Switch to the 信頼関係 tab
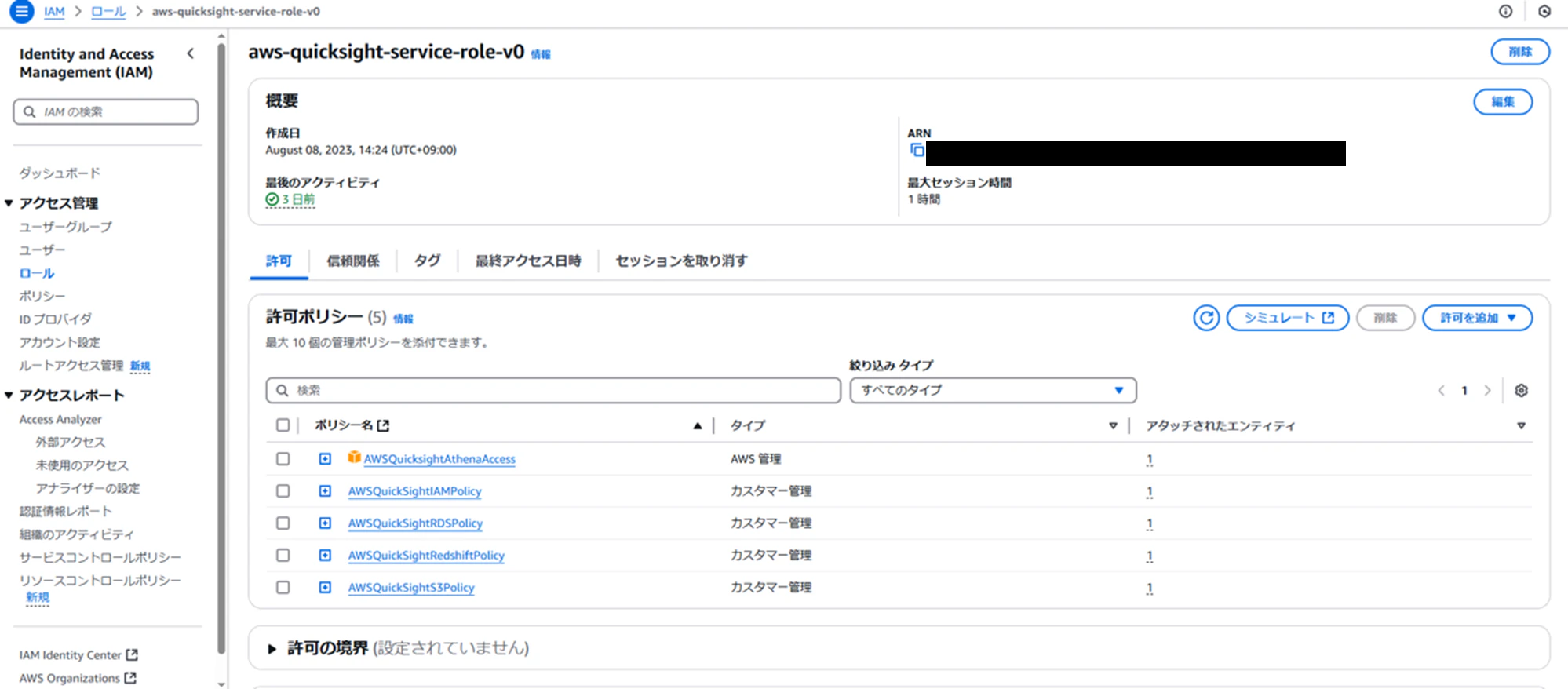The width and height of the screenshot is (1568, 689). point(353,261)
